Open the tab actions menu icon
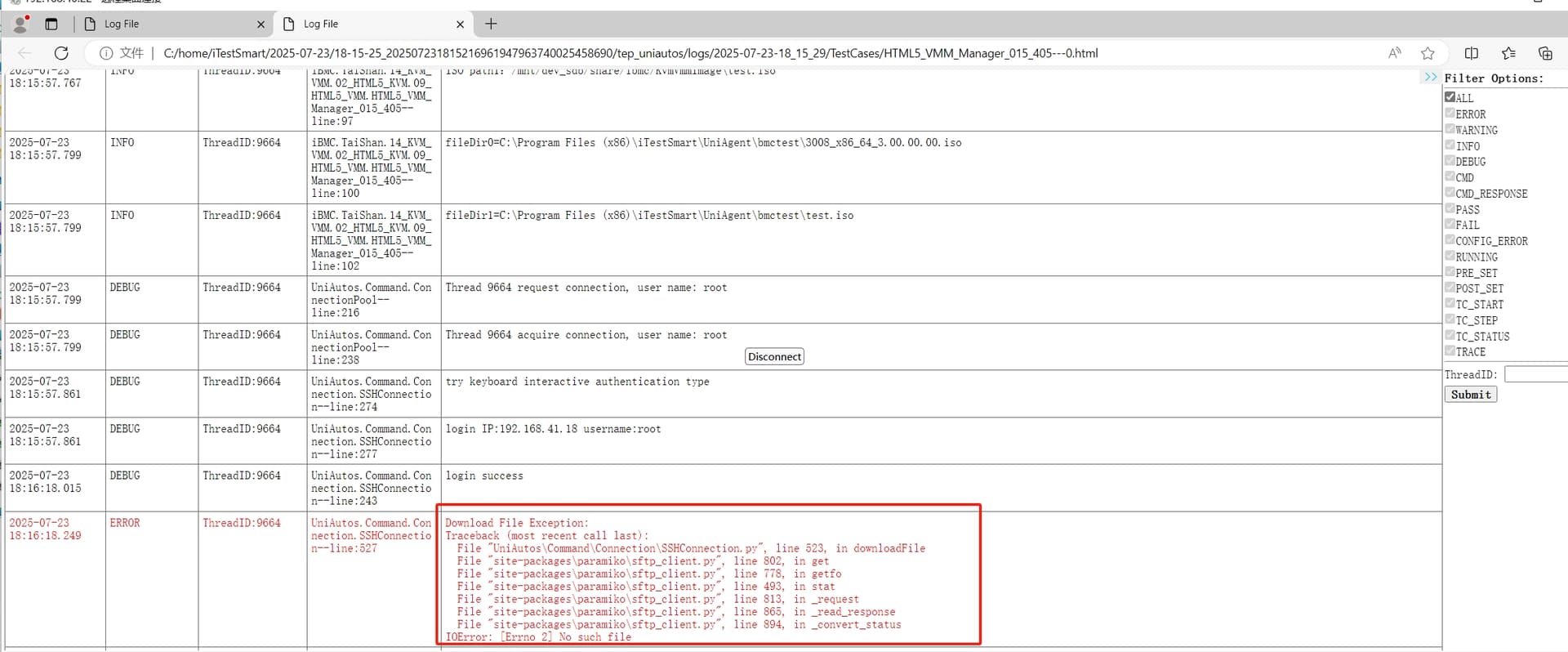This screenshot has width=1568, height=652. 51,25
